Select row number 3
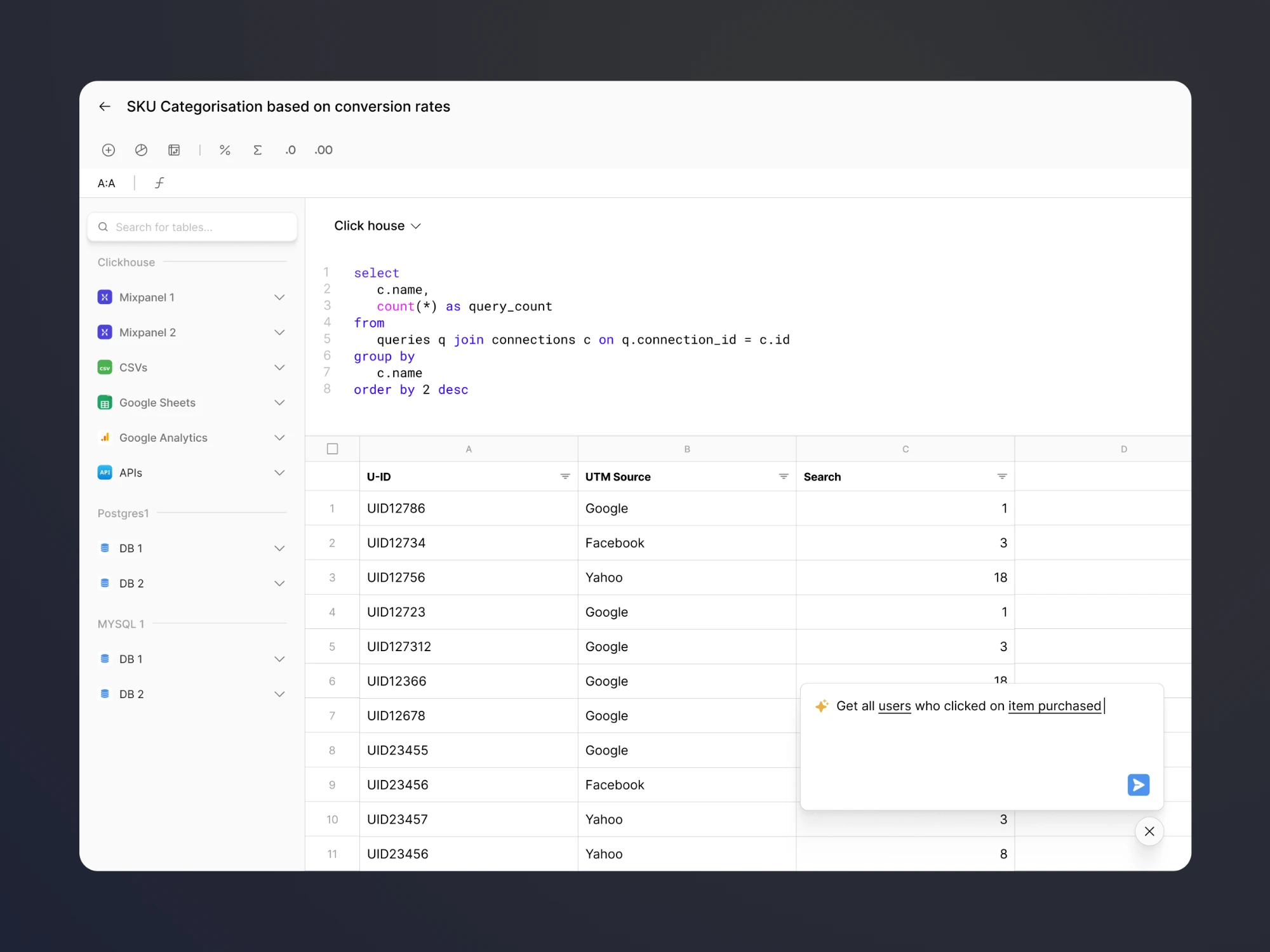The height and width of the screenshot is (952, 1270). coord(332,578)
